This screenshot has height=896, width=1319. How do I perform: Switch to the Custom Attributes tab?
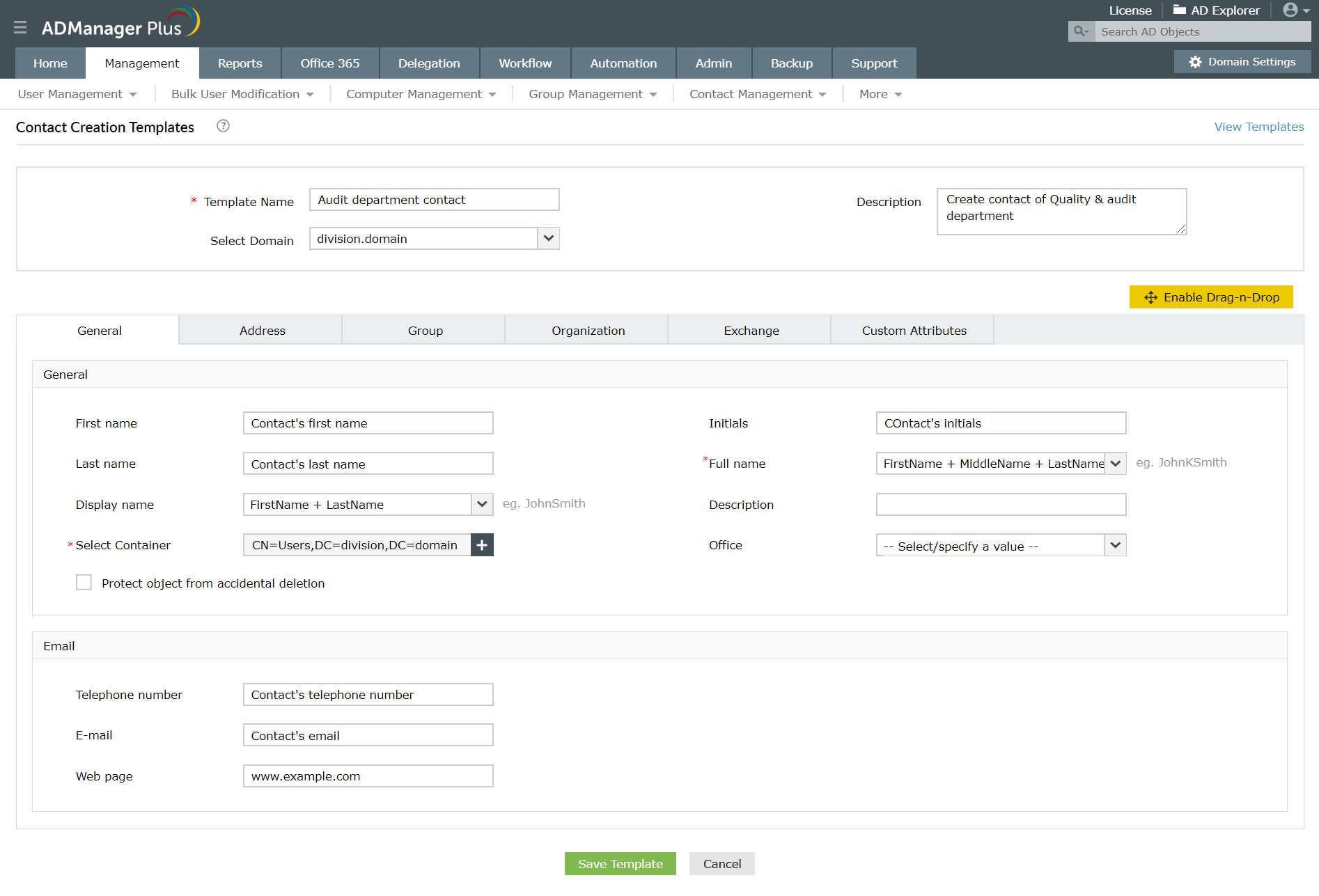[914, 330]
